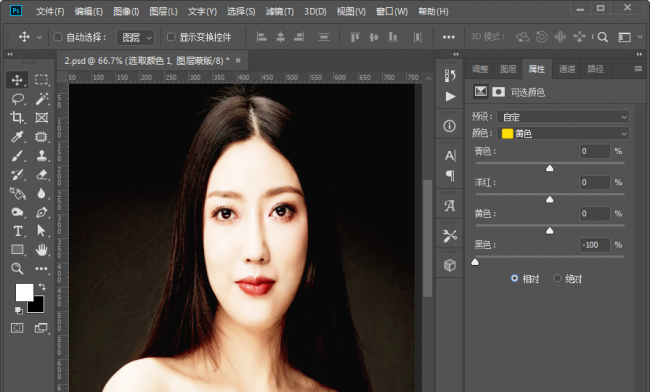
Task: Open the 3D panel cube icon
Action: (450, 265)
